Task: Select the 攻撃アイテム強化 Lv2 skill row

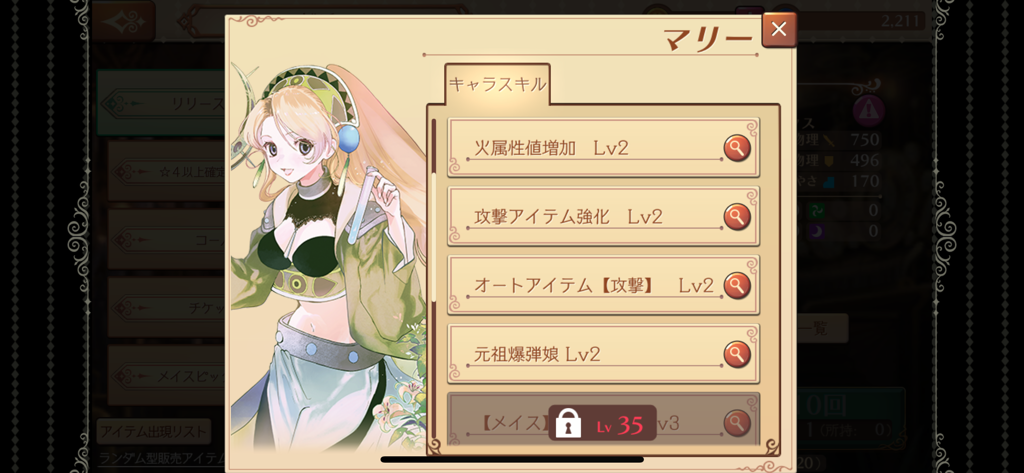Action: point(603,216)
